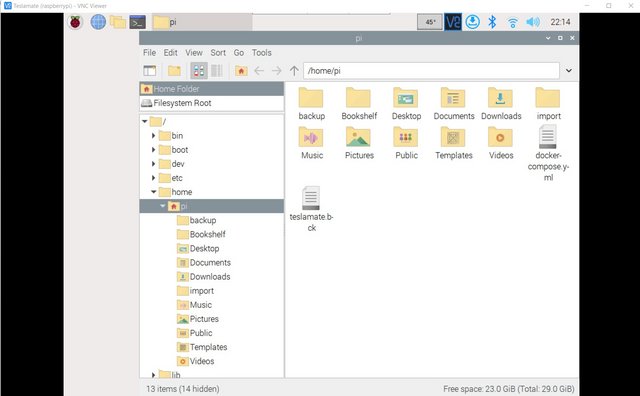Collapse the pi folder tree node
The height and width of the screenshot is (396, 640).
coord(162,206)
